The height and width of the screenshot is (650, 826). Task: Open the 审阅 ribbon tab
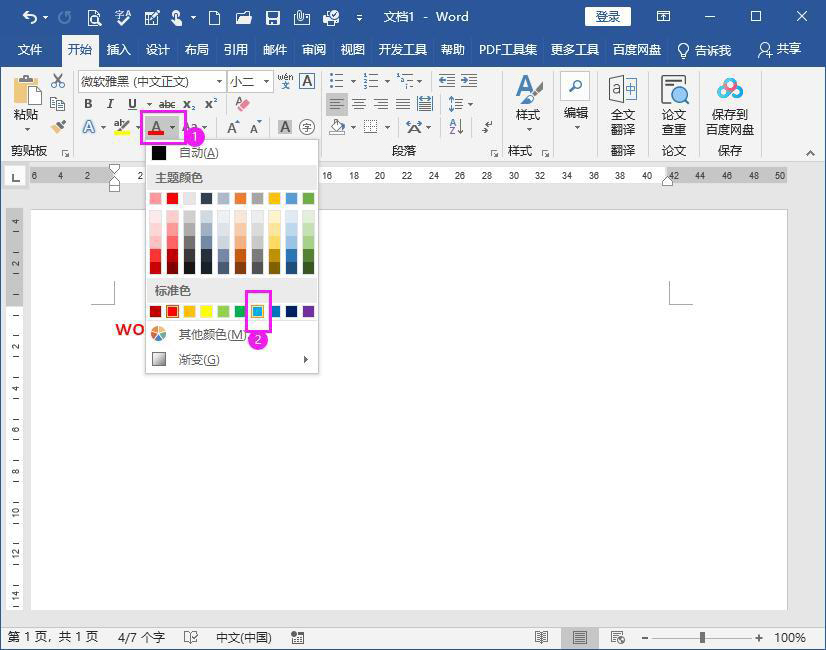[x=314, y=49]
